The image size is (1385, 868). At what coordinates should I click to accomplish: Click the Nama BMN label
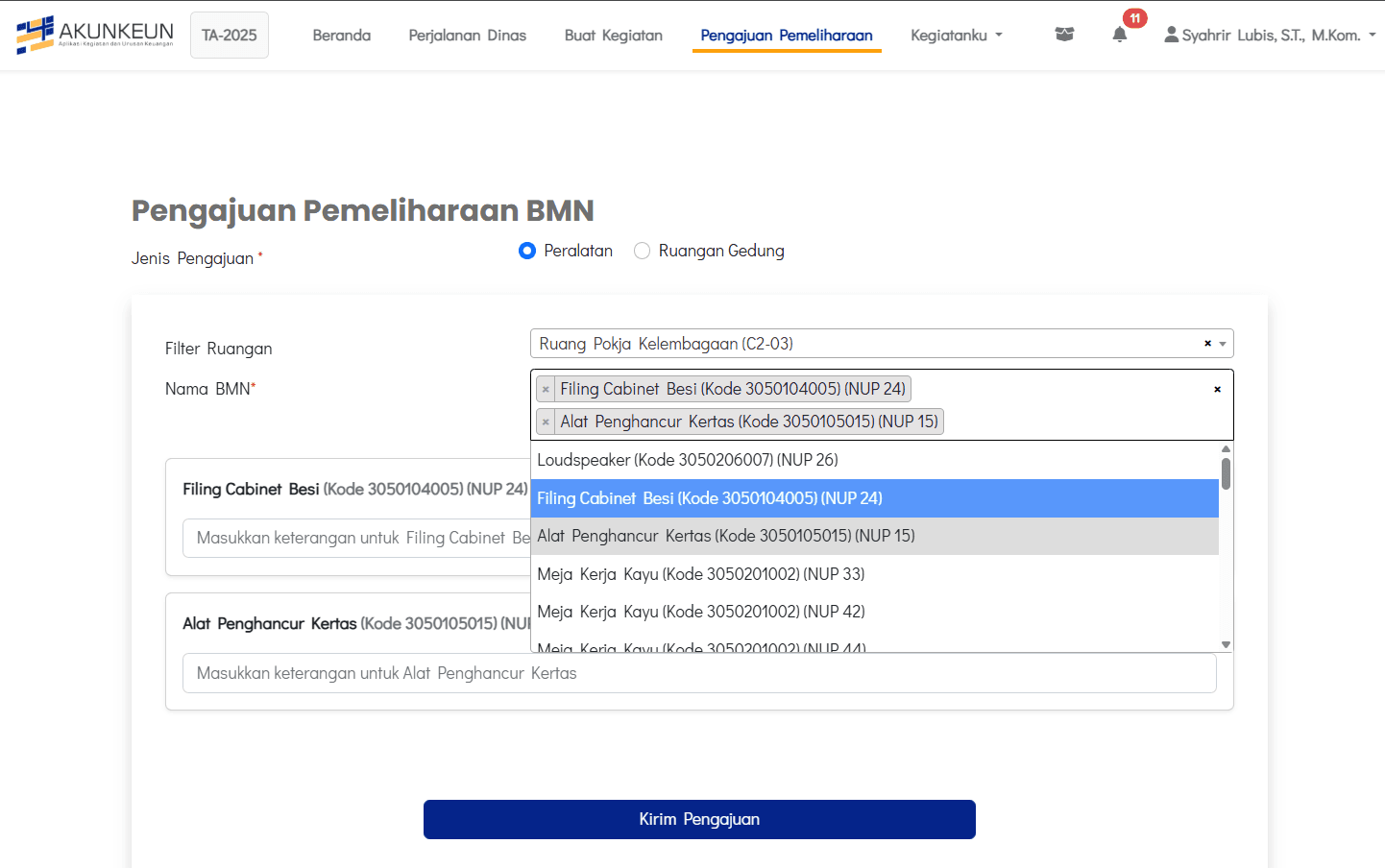tap(210, 389)
